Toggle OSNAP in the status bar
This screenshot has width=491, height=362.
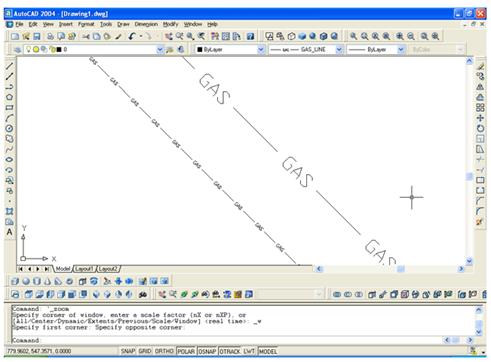[207, 351]
